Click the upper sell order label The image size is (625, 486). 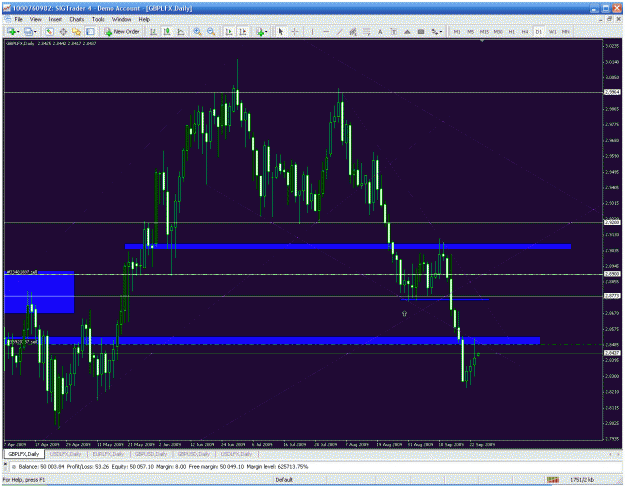pyautogui.click(x=22, y=272)
